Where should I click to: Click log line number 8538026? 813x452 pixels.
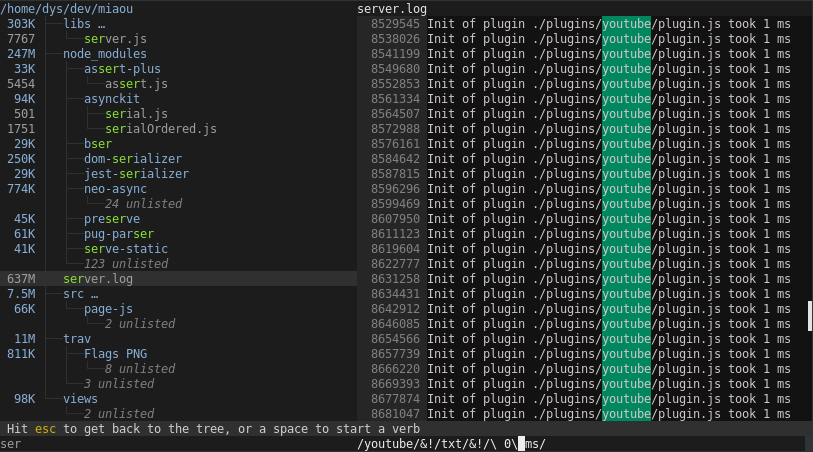tap(395, 39)
